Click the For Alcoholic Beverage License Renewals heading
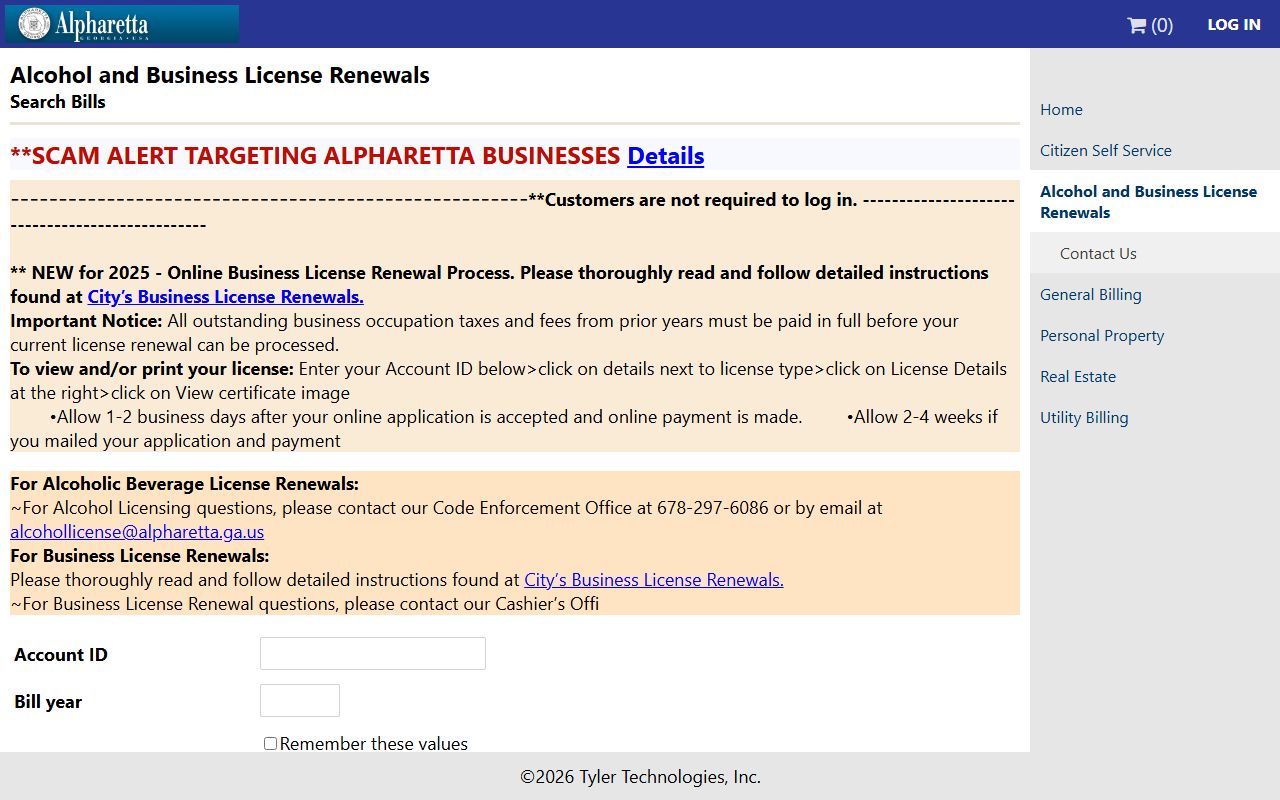 tap(185, 484)
